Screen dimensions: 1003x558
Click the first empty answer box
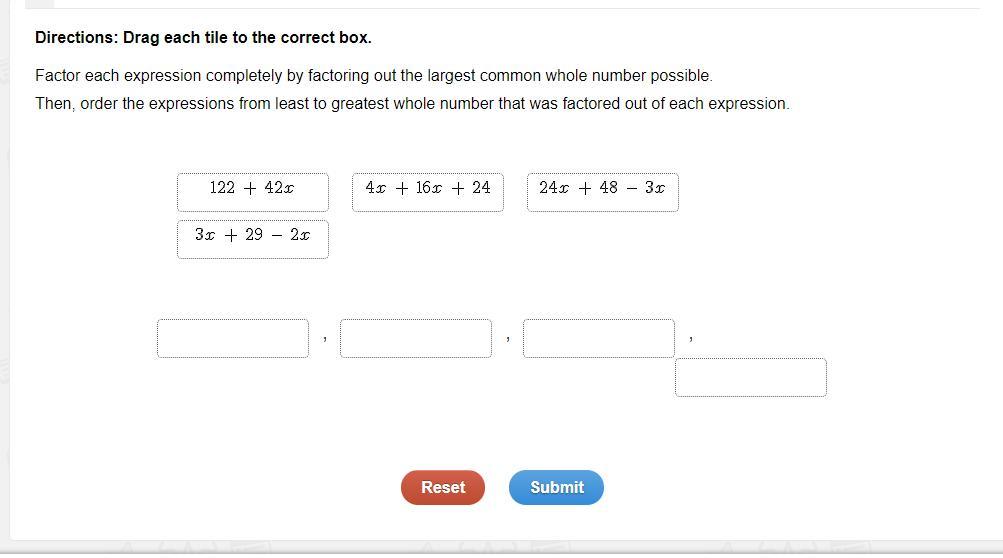click(233, 338)
